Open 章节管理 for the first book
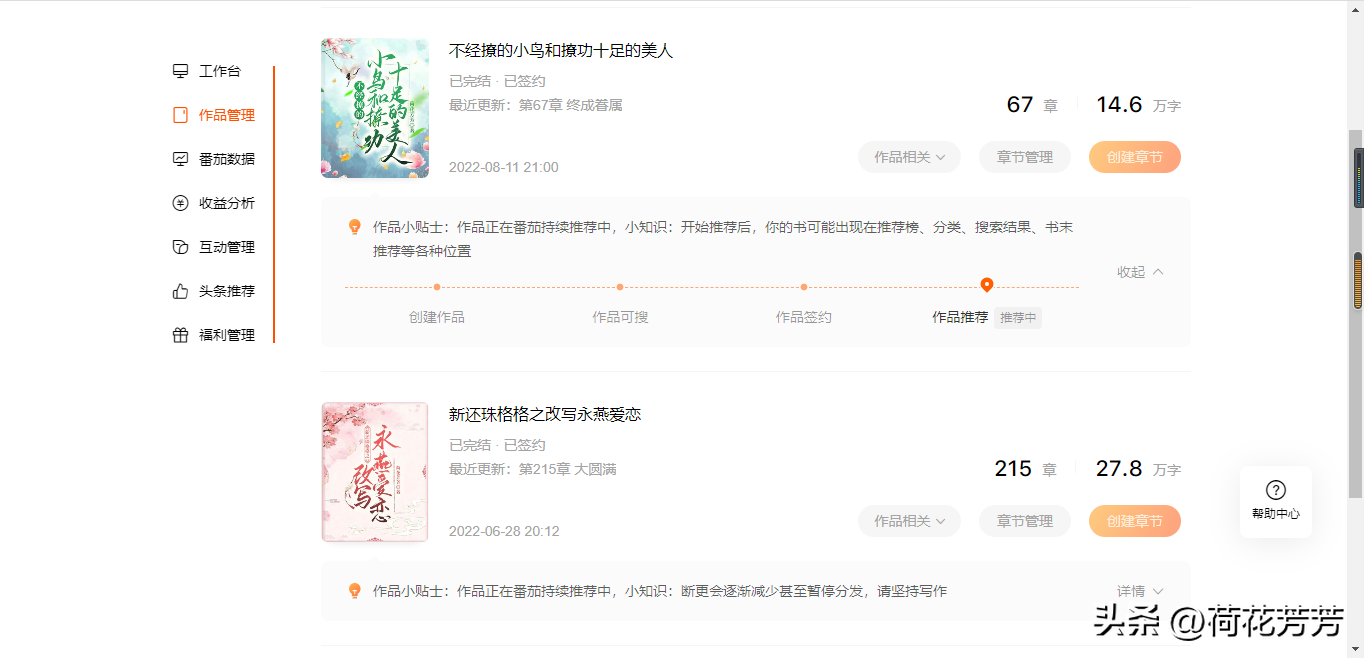The width and height of the screenshot is (1364, 658). [x=1025, y=157]
